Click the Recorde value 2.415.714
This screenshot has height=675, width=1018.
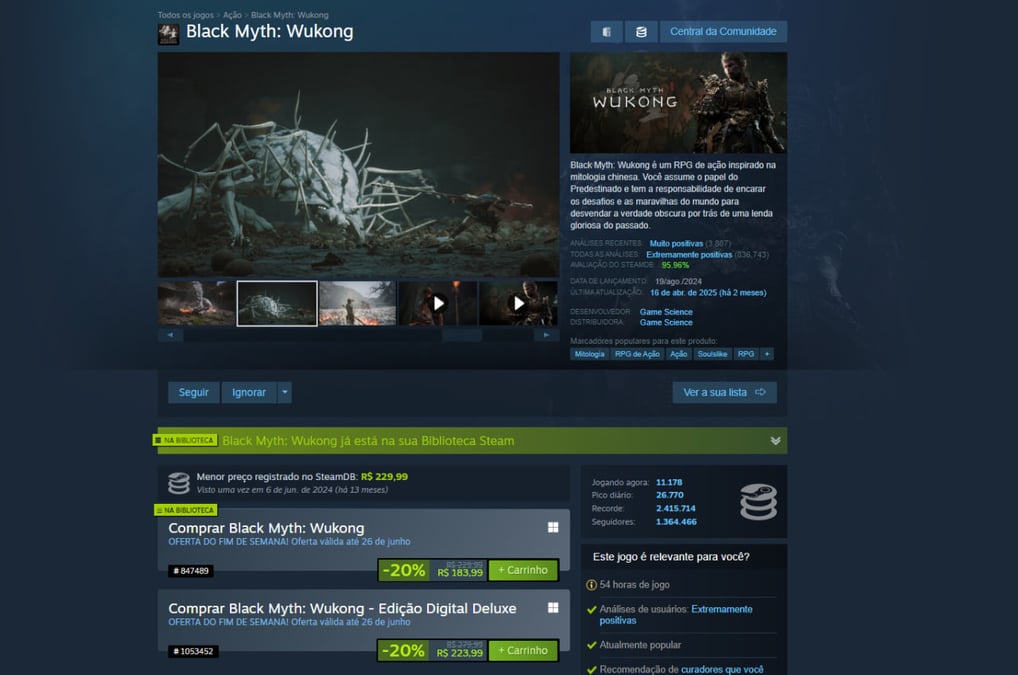click(675, 508)
